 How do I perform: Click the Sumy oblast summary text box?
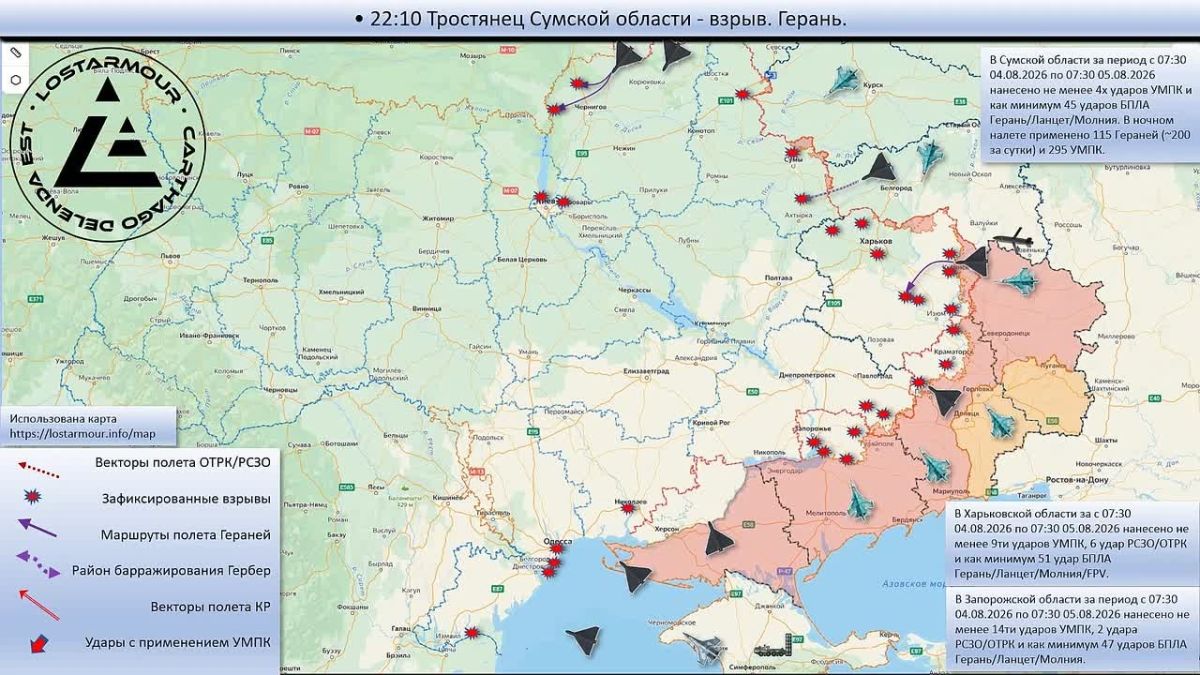tap(1089, 103)
